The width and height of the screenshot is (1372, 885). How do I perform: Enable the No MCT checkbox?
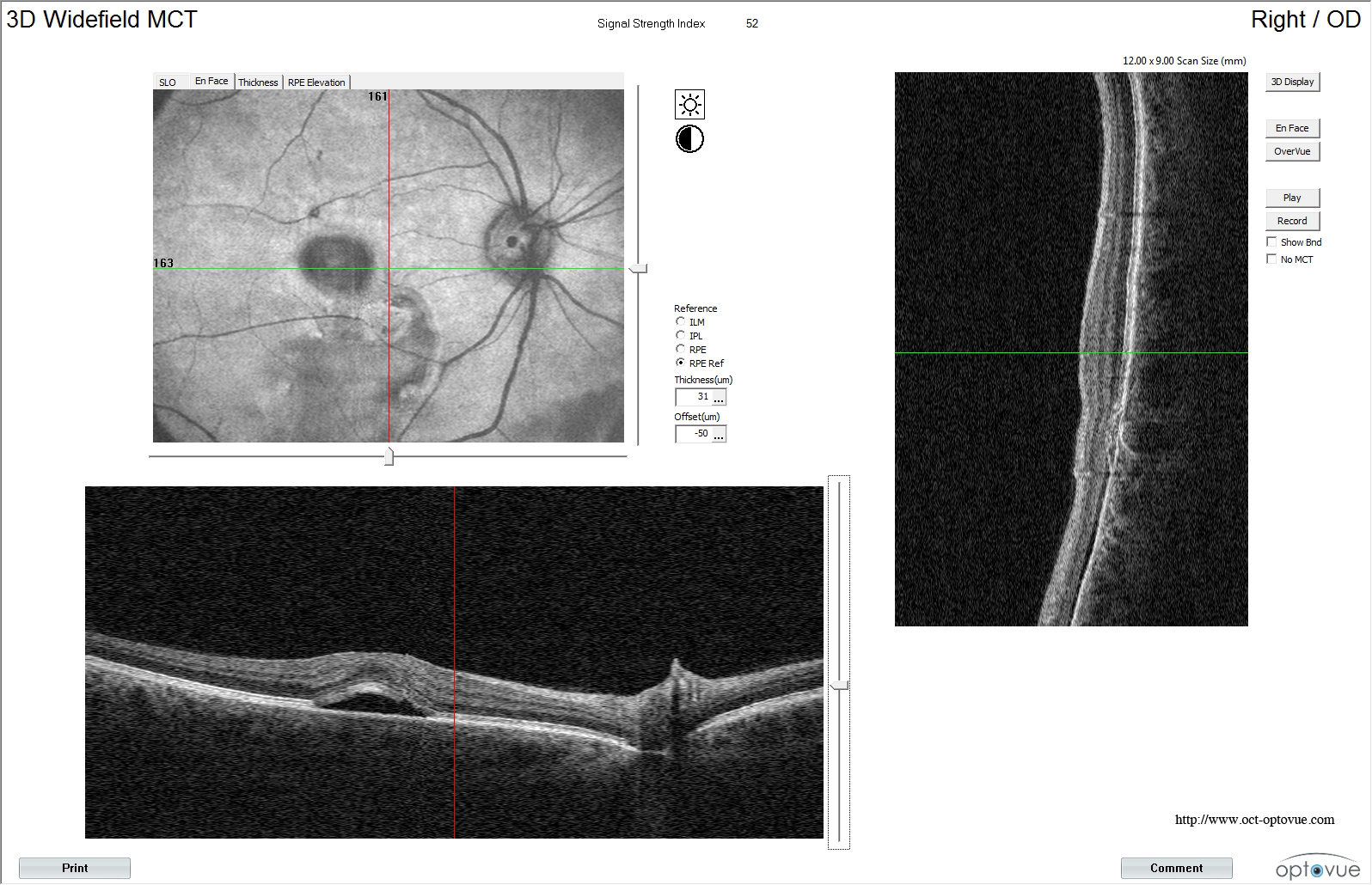coord(1271,259)
